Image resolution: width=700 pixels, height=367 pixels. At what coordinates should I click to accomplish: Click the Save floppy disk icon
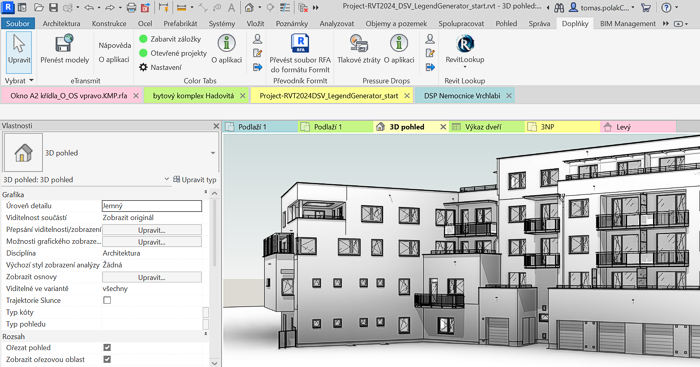[x=53, y=7]
